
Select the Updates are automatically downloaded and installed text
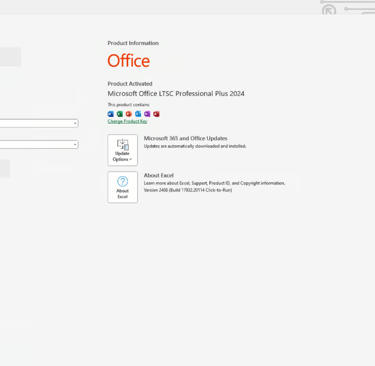click(x=195, y=146)
